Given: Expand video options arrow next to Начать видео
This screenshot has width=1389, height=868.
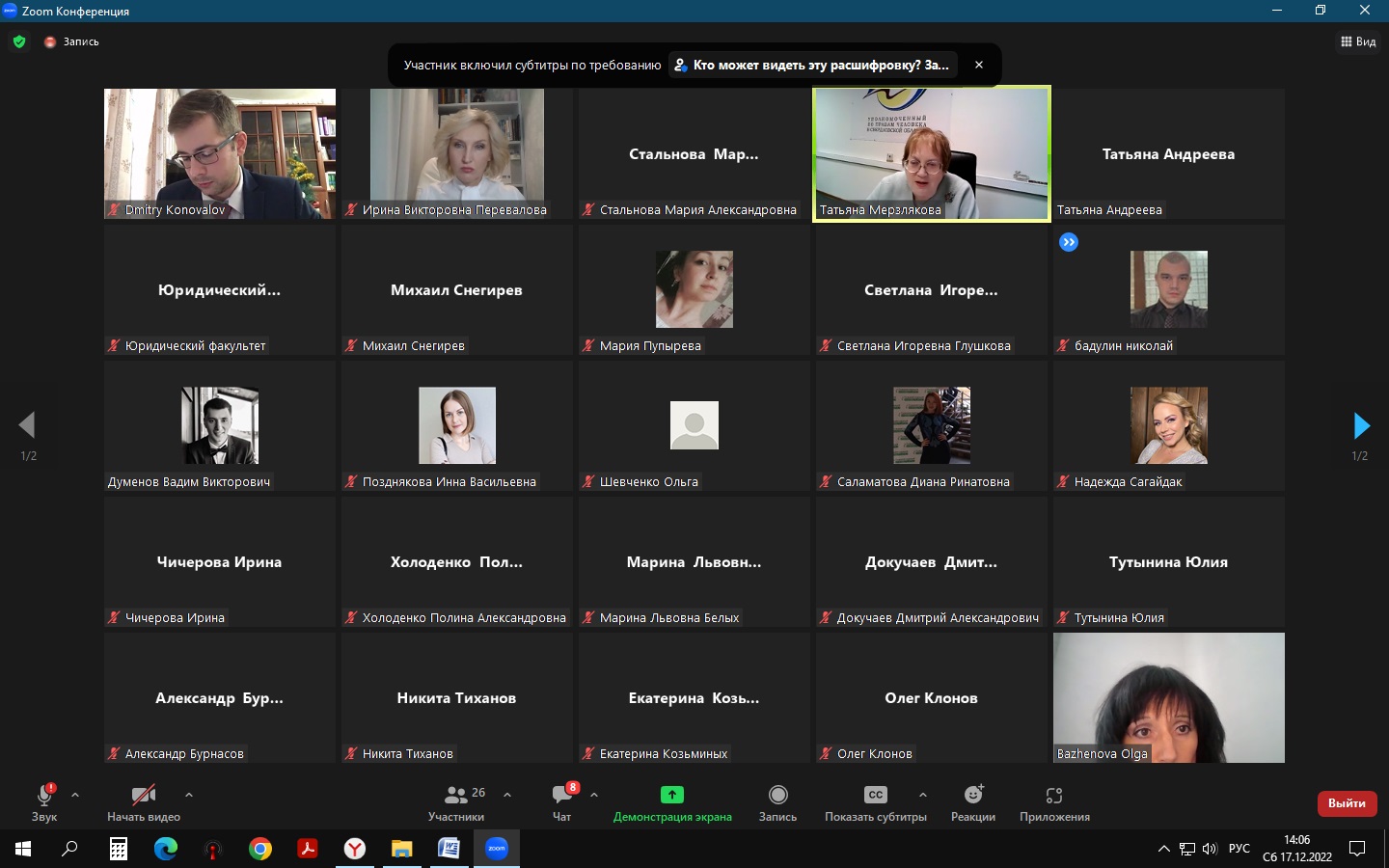Looking at the screenshot, I should coord(189,795).
